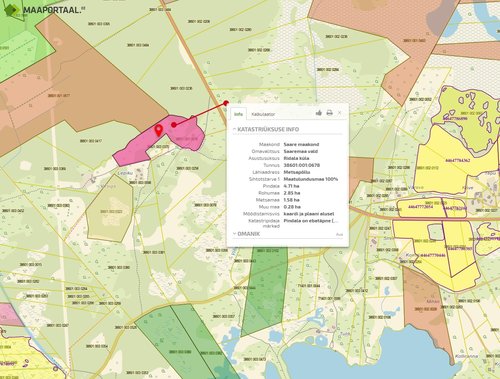Click the red callout endpoint dot
This screenshot has height=379, width=500.
(226, 103)
